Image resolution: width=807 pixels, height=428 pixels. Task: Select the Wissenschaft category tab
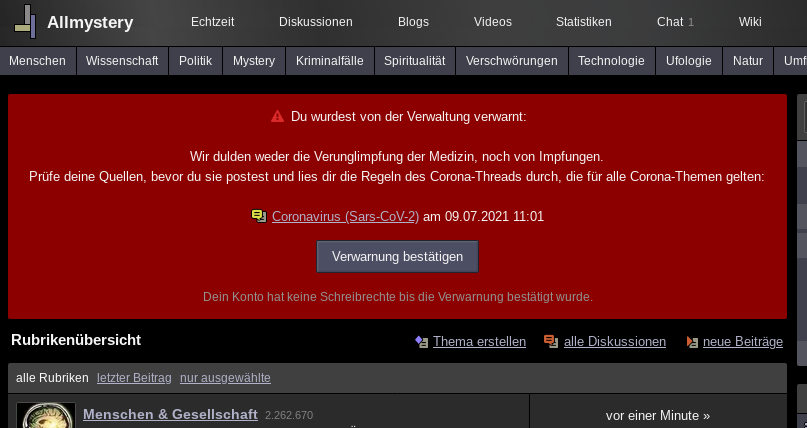[122, 61]
